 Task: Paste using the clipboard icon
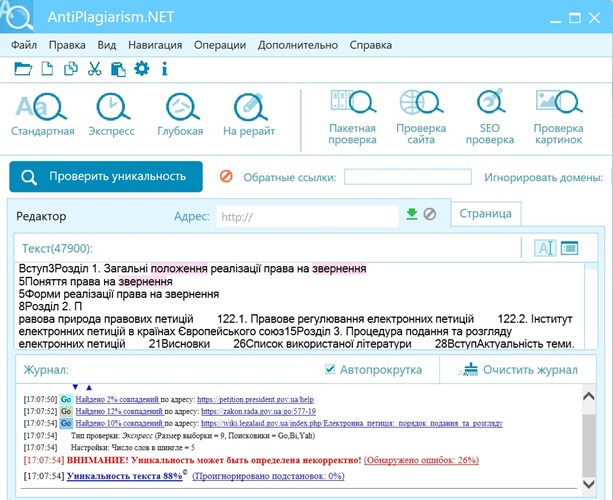click(x=118, y=69)
